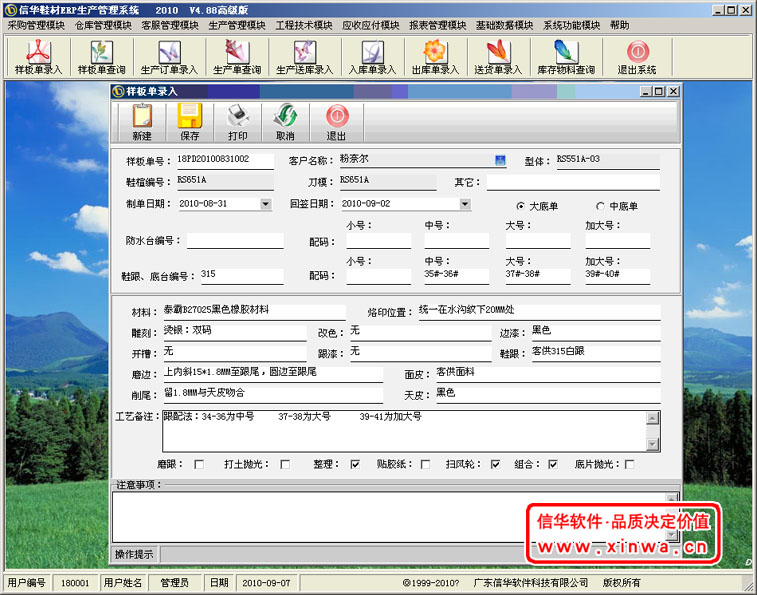
Task: Click 工艺备注 scrollbar up arrow
Action: 653,418
